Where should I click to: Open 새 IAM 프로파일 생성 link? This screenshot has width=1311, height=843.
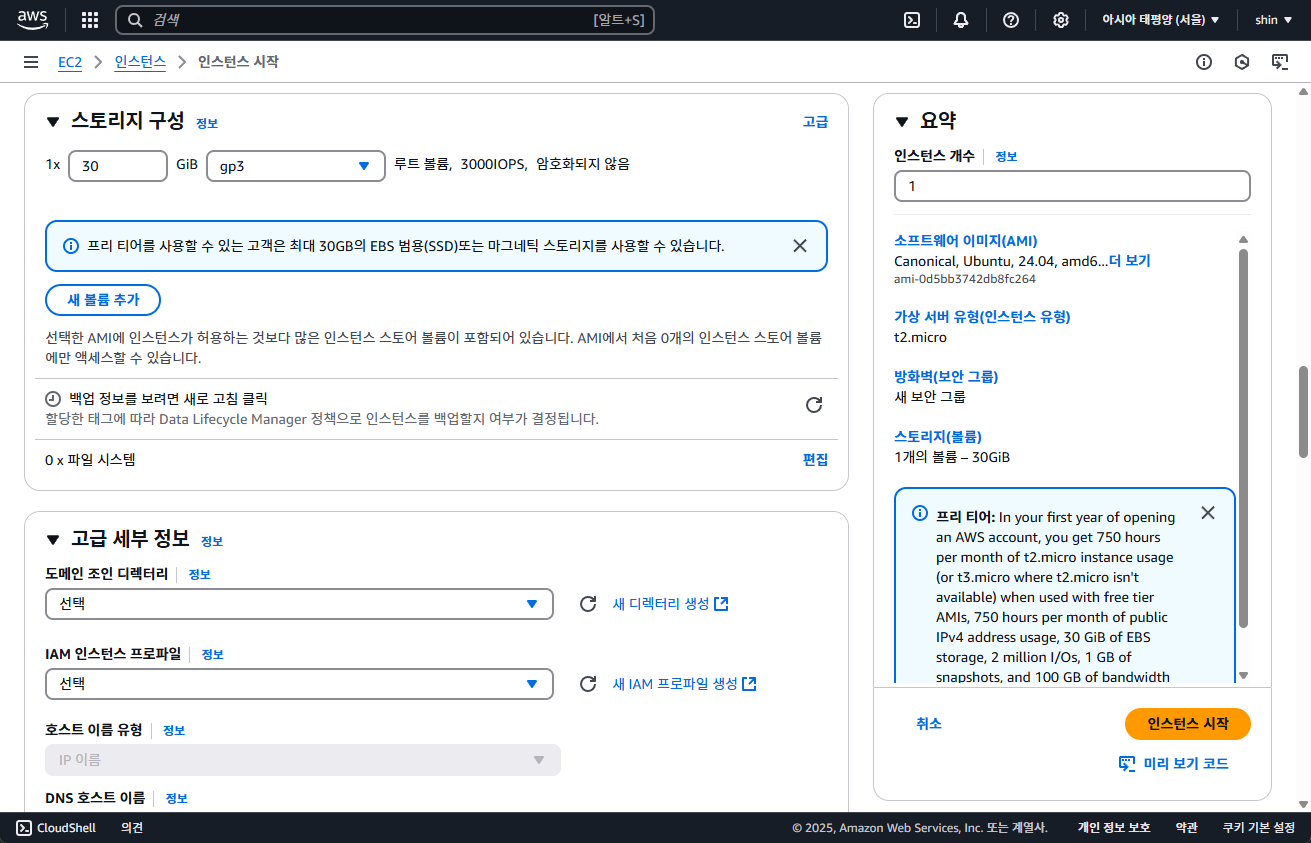(x=684, y=684)
